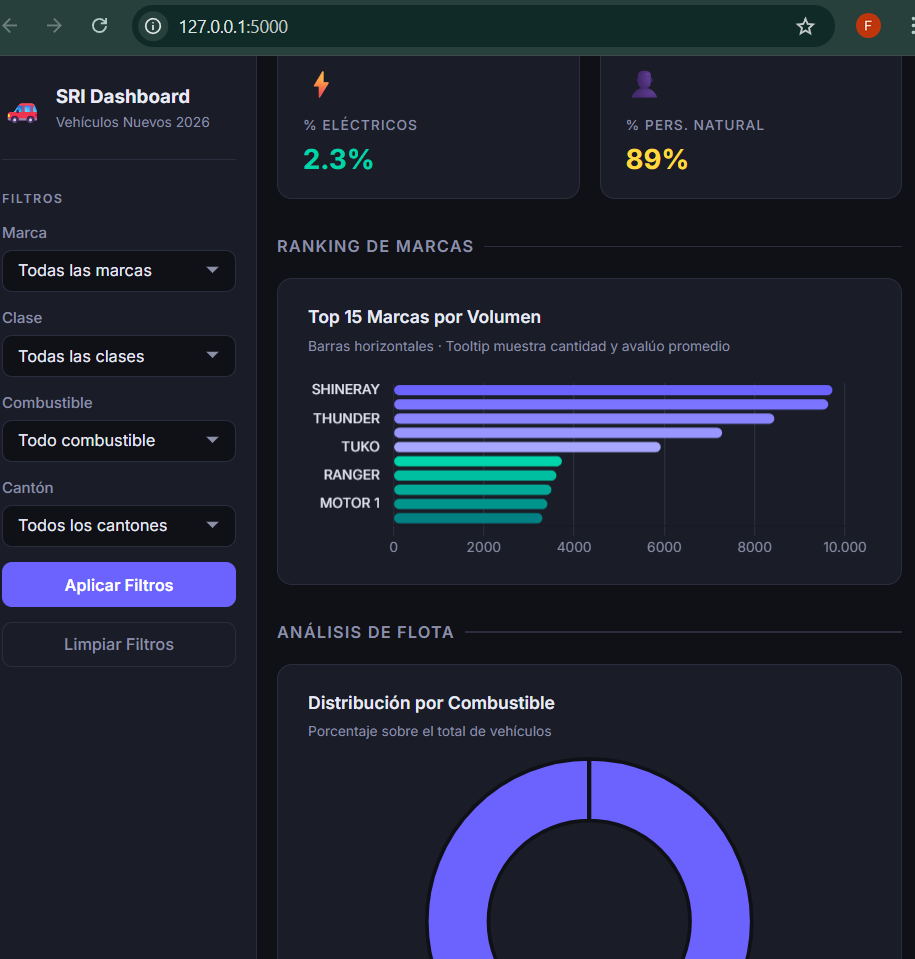Image resolution: width=915 pixels, height=959 pixels.
Task: Click the lightning bolt Eléctricos icon
Action: coord(321,84)
